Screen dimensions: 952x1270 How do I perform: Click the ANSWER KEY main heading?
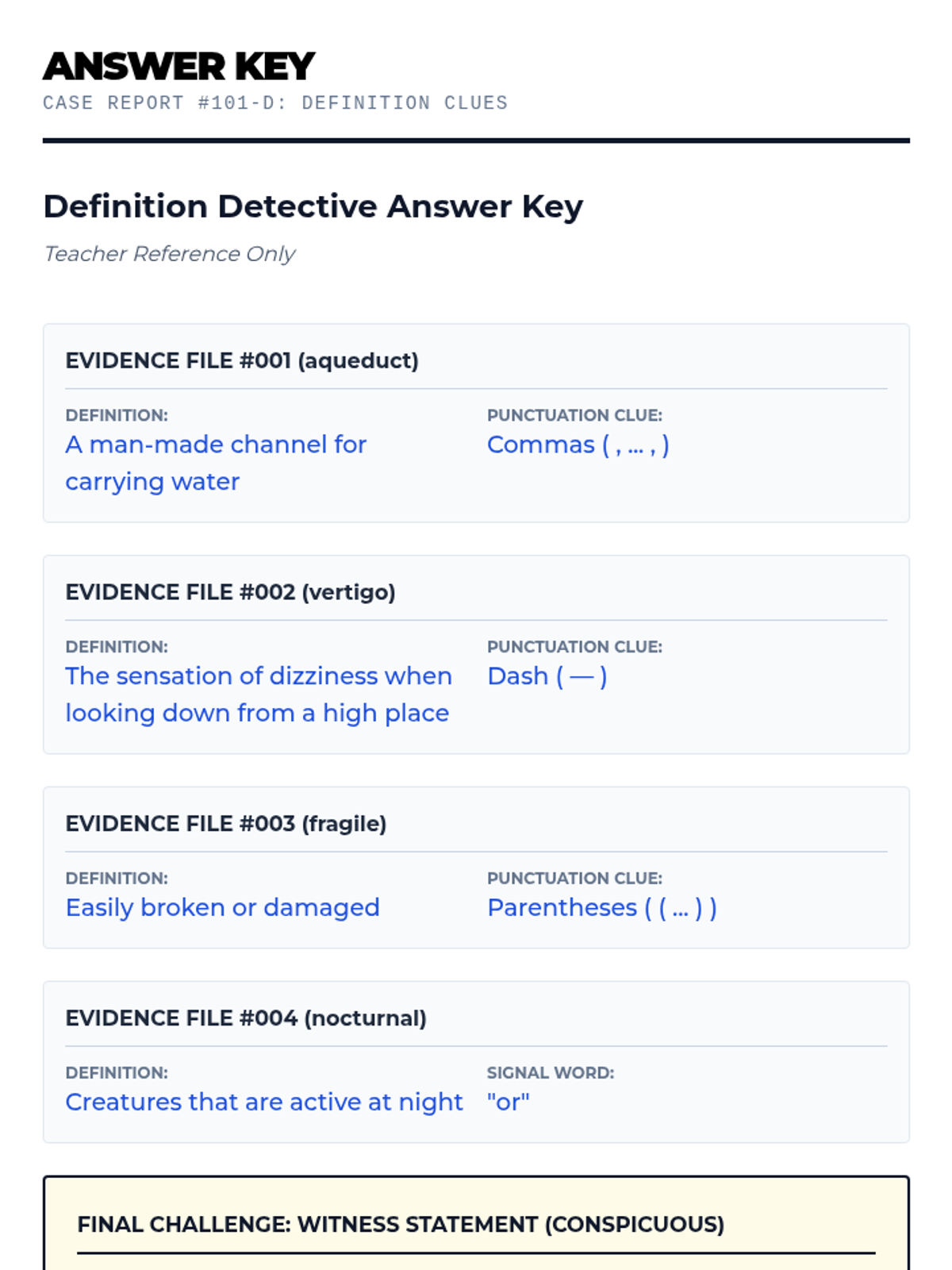[178, 67]
